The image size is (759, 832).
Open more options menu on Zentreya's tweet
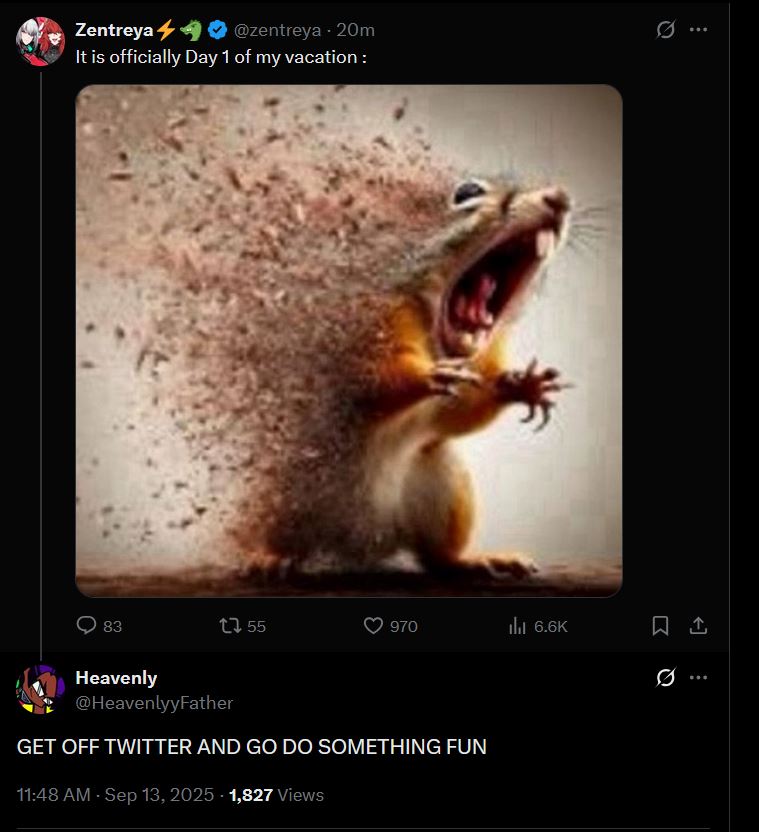(699, 30)
